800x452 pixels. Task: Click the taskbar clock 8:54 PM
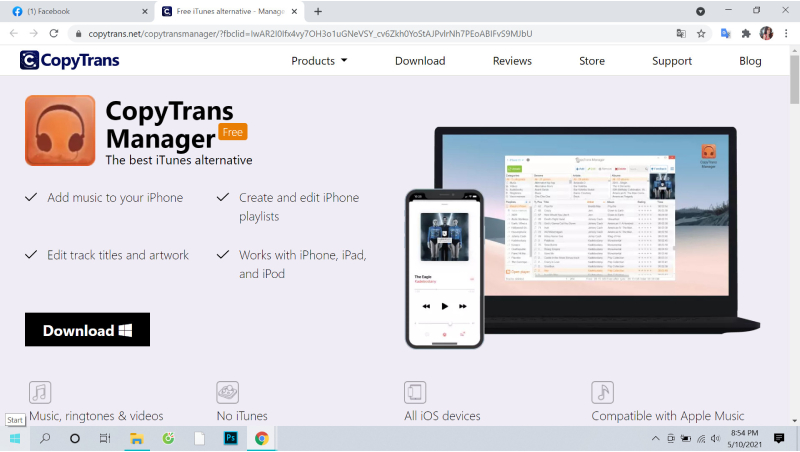(x=744, y=433)
